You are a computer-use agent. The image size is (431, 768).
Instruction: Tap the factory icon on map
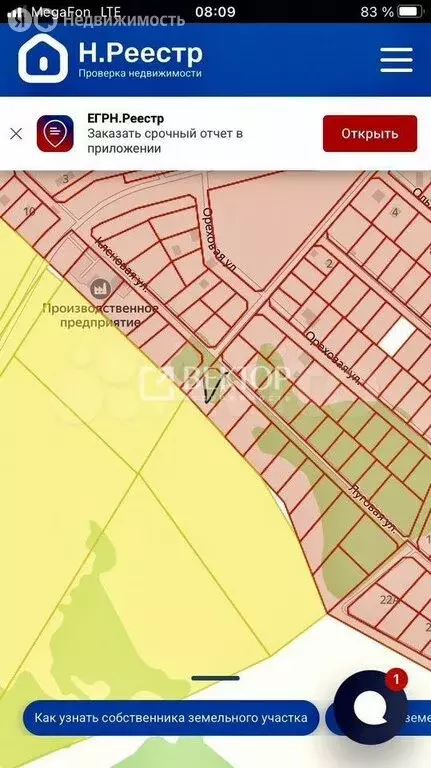click(x=101, y=288)
